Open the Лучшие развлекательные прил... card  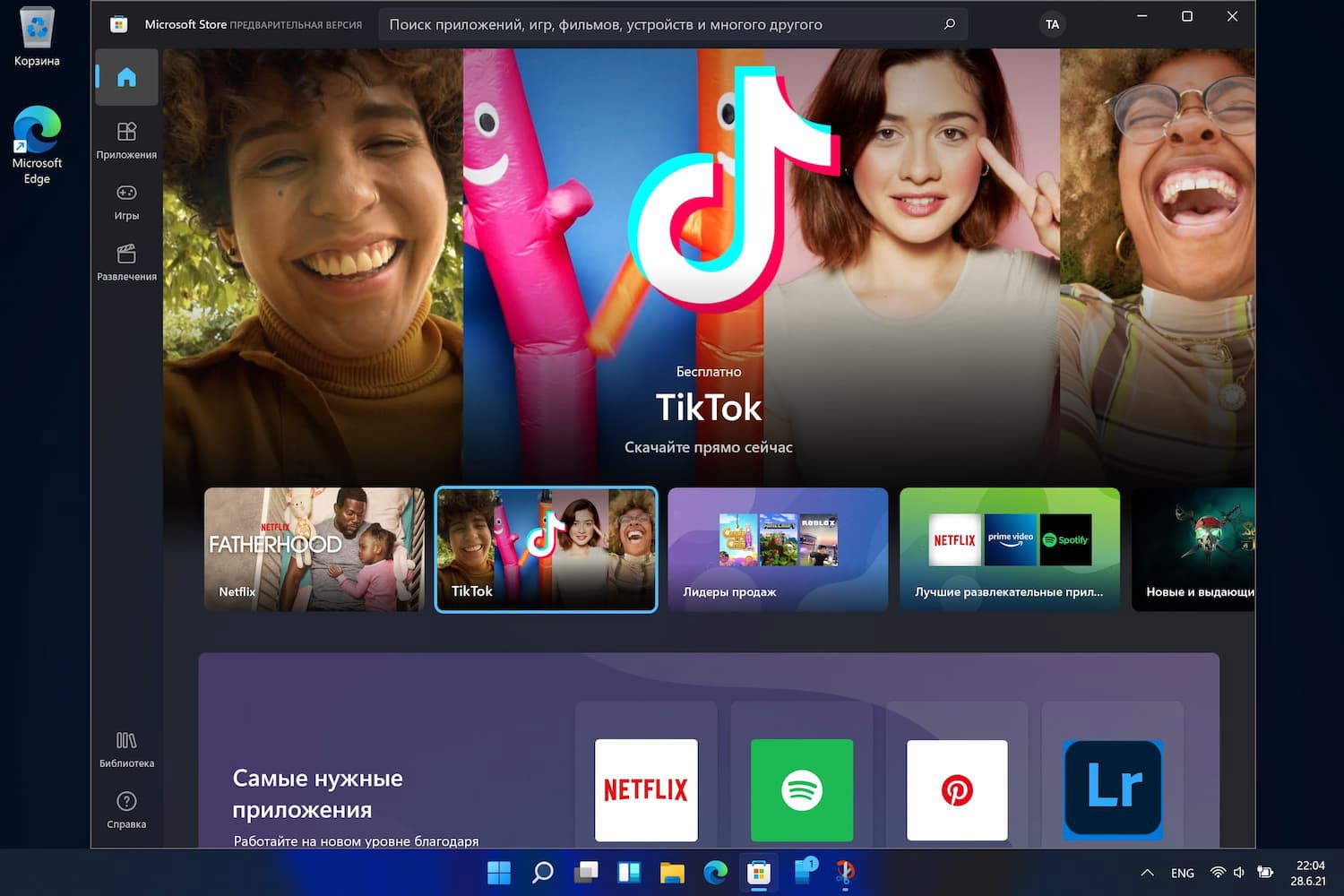click(x=1010, y=549)
